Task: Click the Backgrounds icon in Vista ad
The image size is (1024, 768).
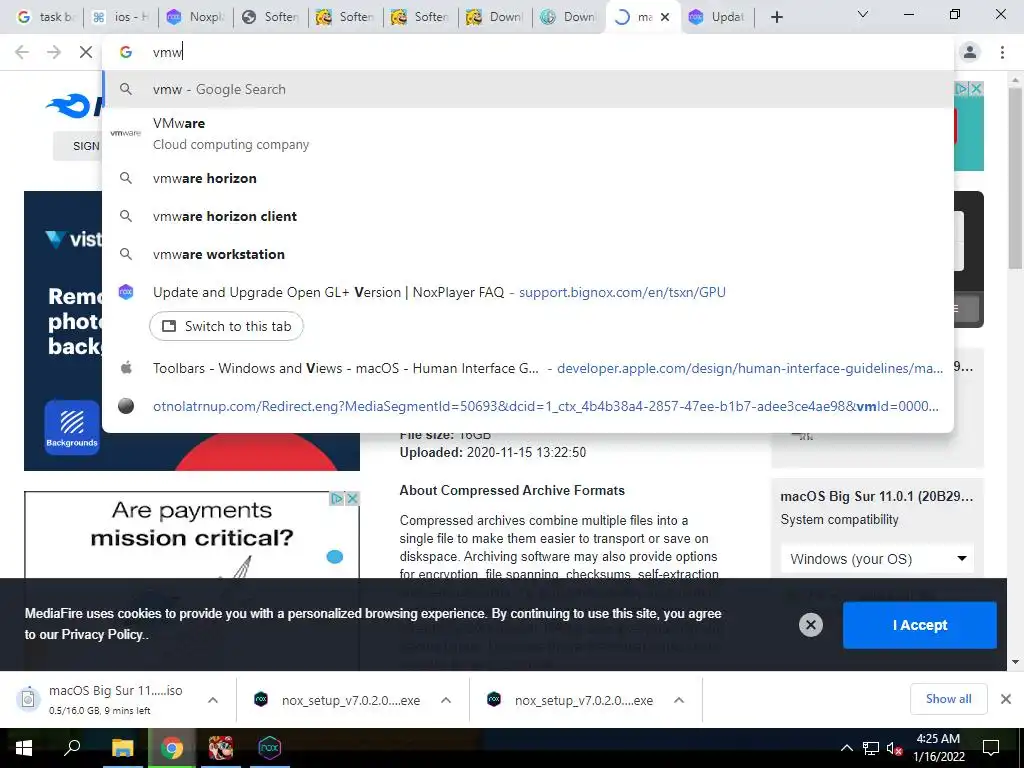Action: [72, 426]
